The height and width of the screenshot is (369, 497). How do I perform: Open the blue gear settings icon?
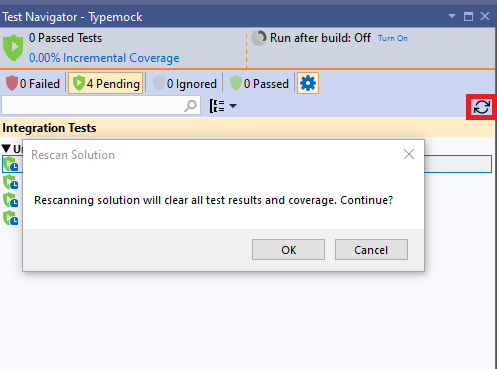click(308, 83)
